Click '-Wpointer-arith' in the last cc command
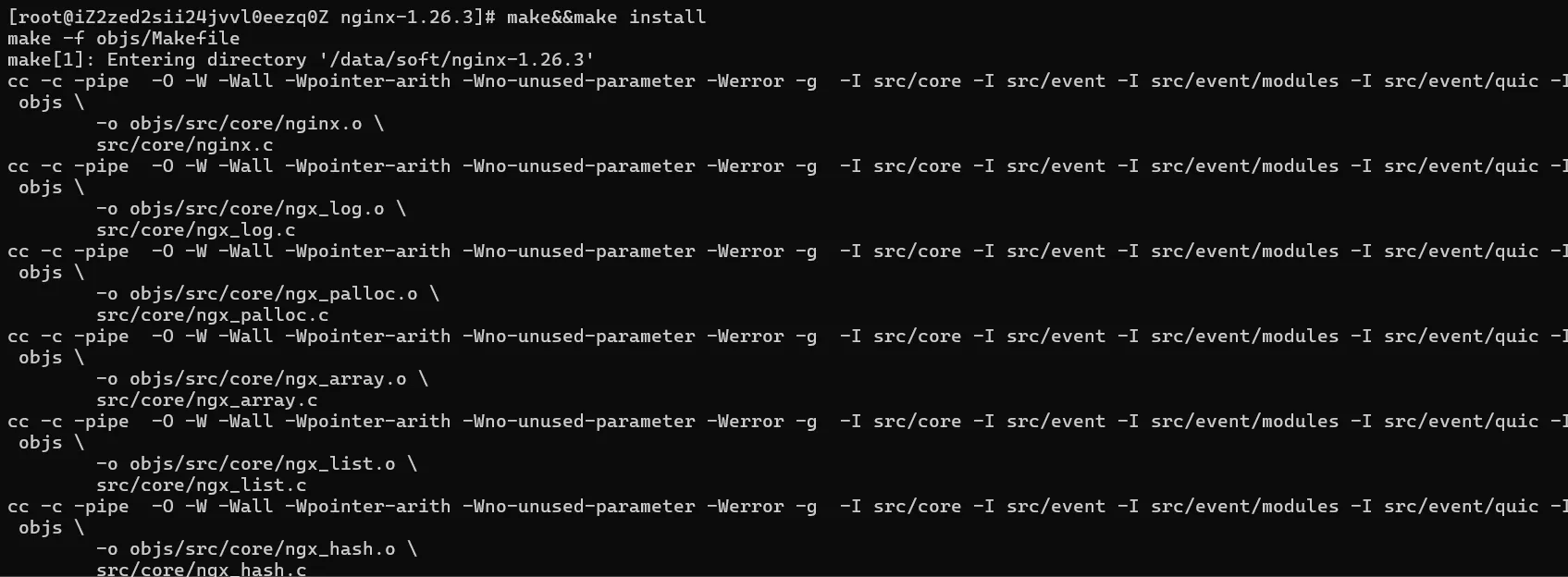1568x577 pixels. [368, 506]
